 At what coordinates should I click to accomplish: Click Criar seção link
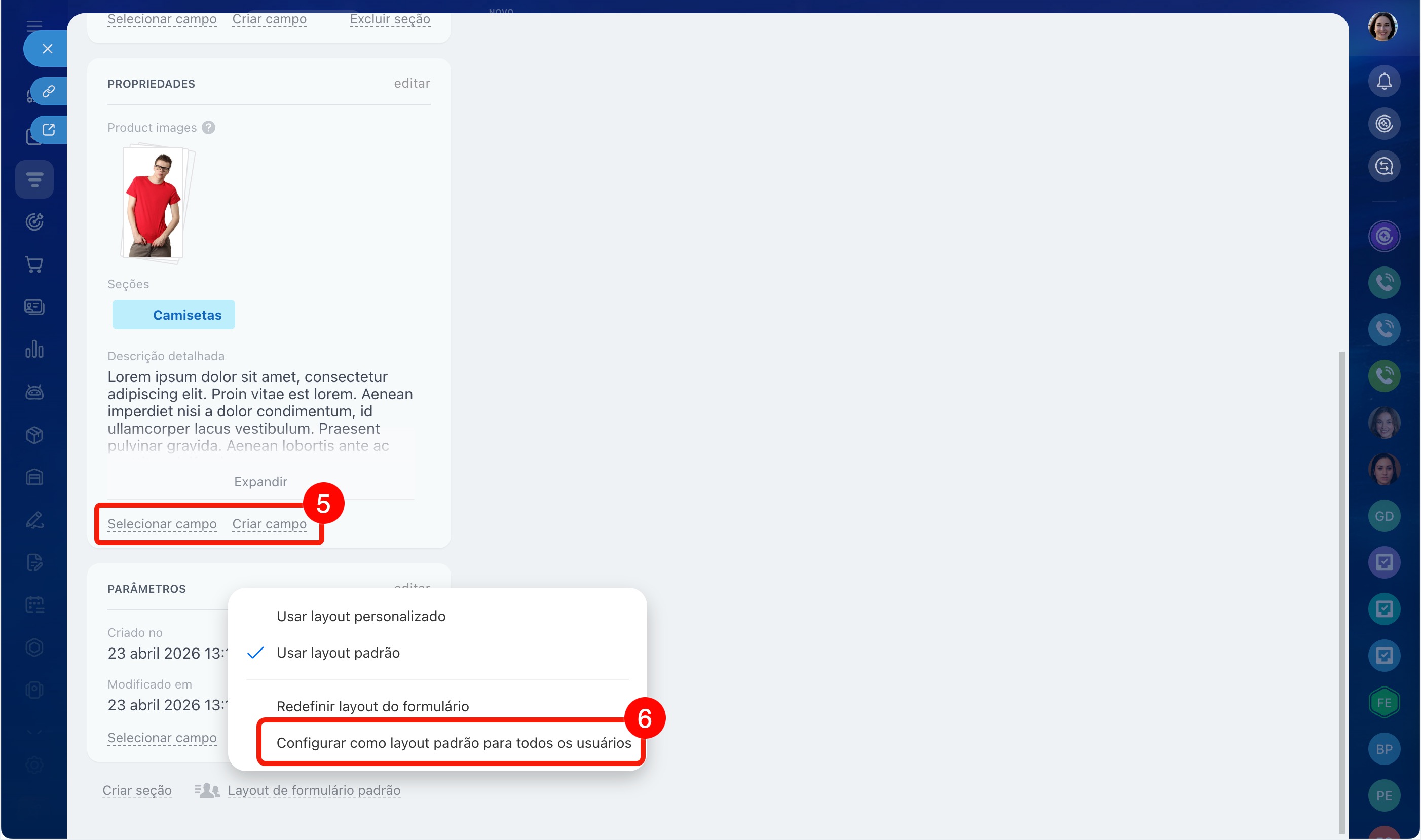click(137, 790)
